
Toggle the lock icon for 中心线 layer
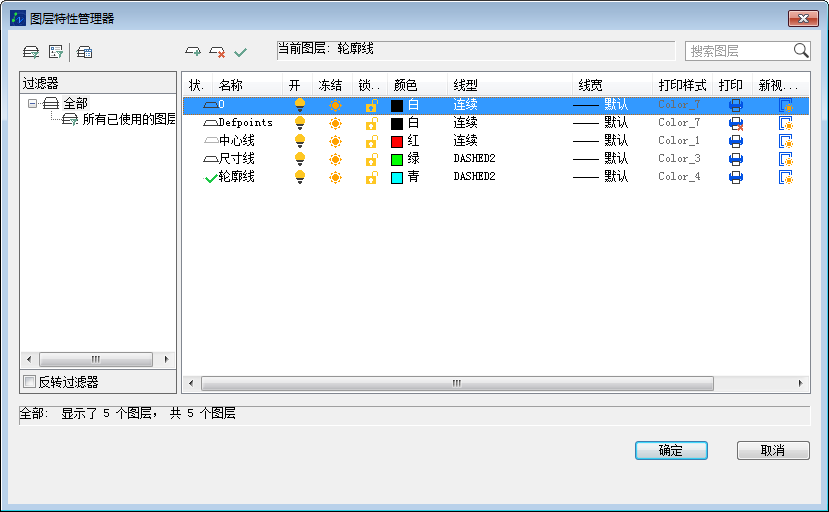371,141
